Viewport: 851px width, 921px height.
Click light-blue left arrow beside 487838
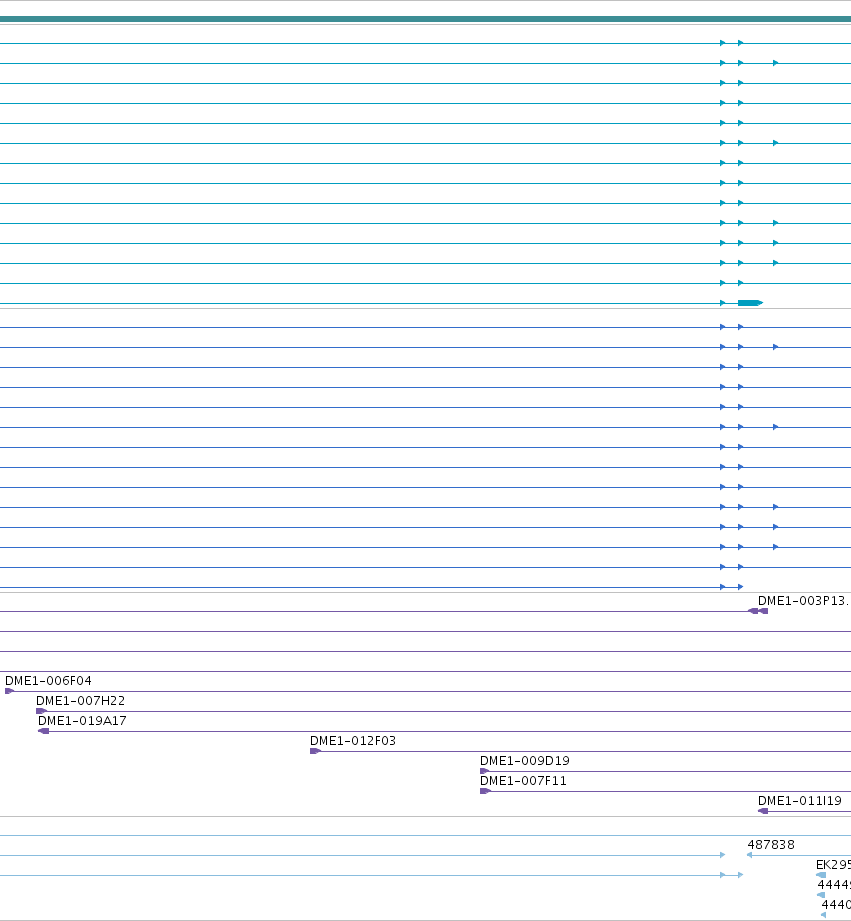749,855
